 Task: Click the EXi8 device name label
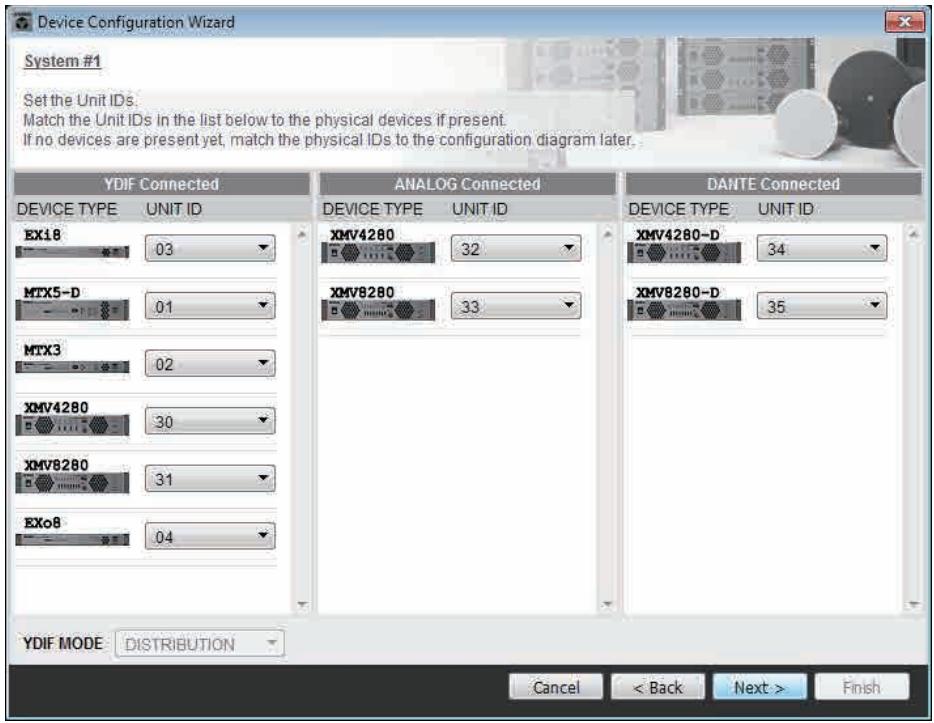[42, 235]
